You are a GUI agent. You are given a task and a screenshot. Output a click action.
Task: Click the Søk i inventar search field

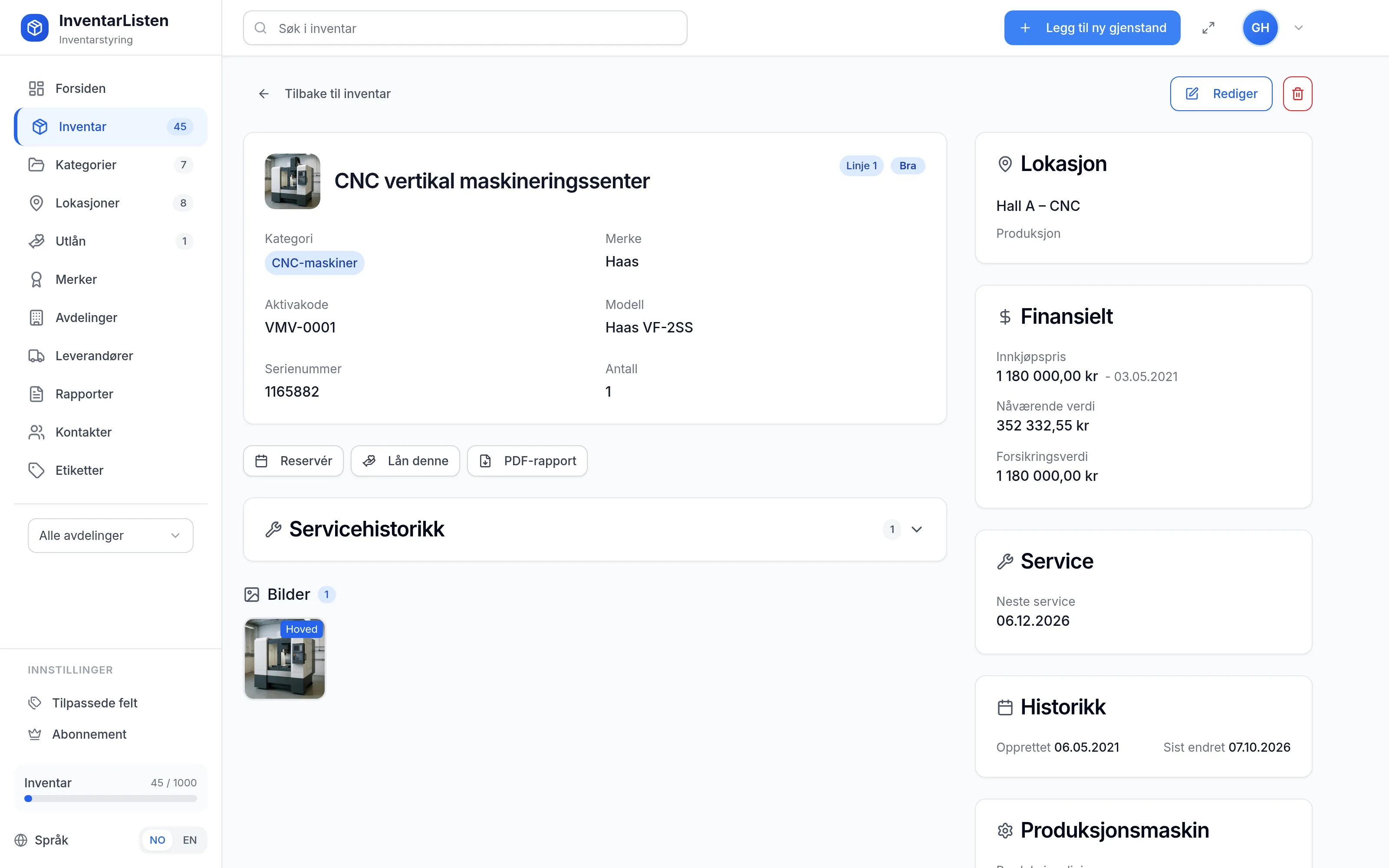click(465, 28)
